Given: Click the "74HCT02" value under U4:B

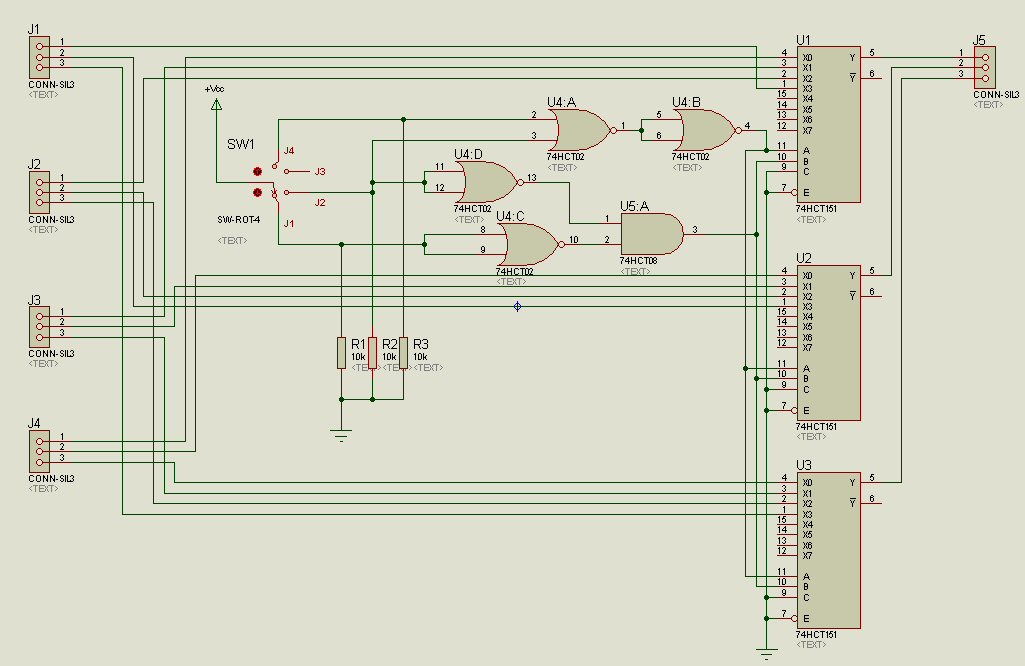Looking at the screenshot, I should click(690, 157).
